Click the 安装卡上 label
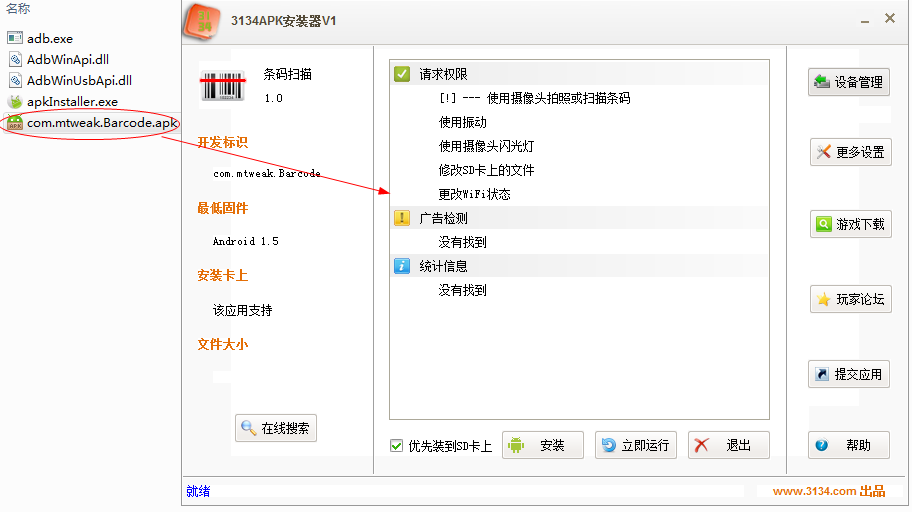This screenshot has width=912, height=512. [222, 275]
